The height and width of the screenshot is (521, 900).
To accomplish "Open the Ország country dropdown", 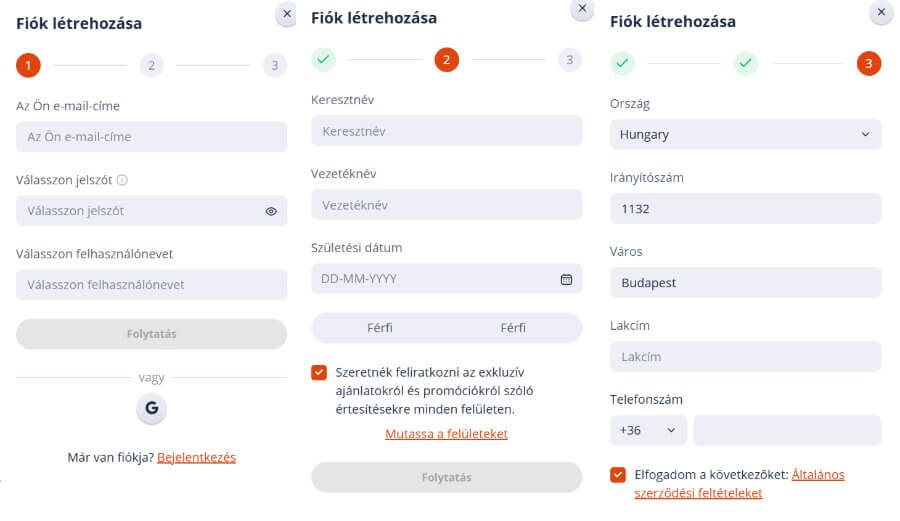I will [745, 134].
